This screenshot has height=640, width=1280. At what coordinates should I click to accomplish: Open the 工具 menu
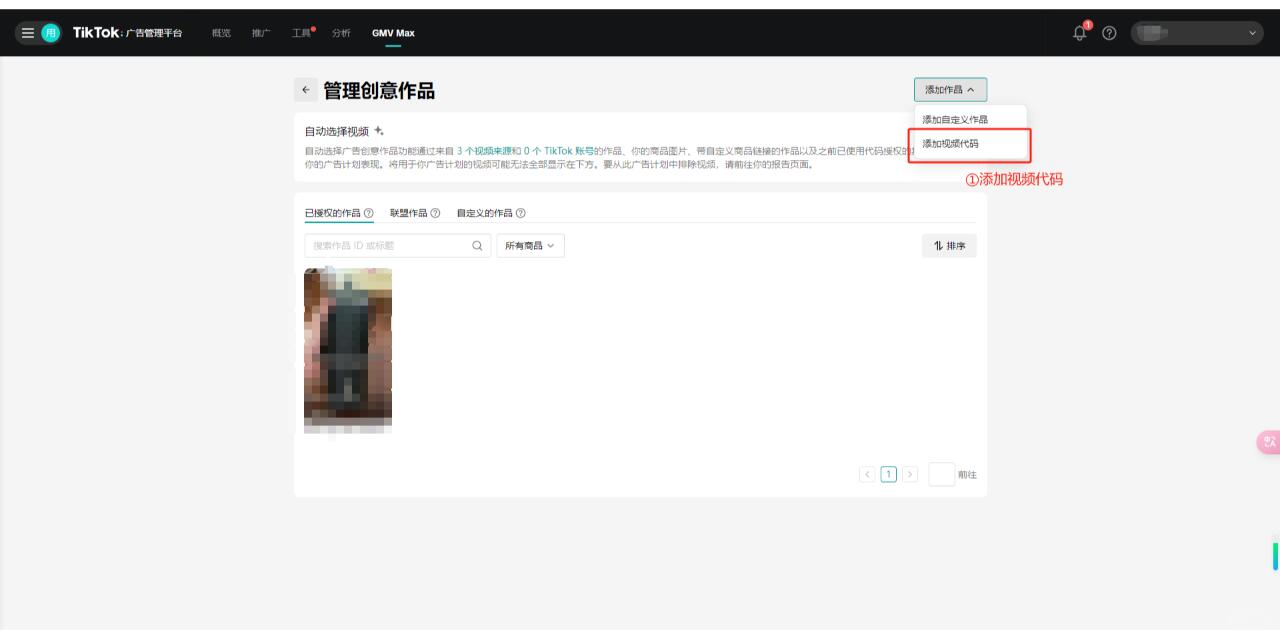303,33
